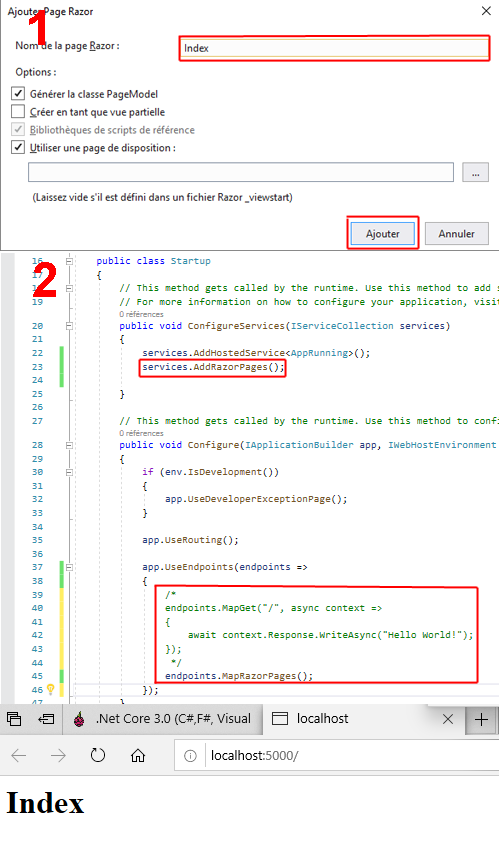Click the site info icon in address bar
Image resolution: width=499 pixels, height=864 pixels.
coord(190,756)
